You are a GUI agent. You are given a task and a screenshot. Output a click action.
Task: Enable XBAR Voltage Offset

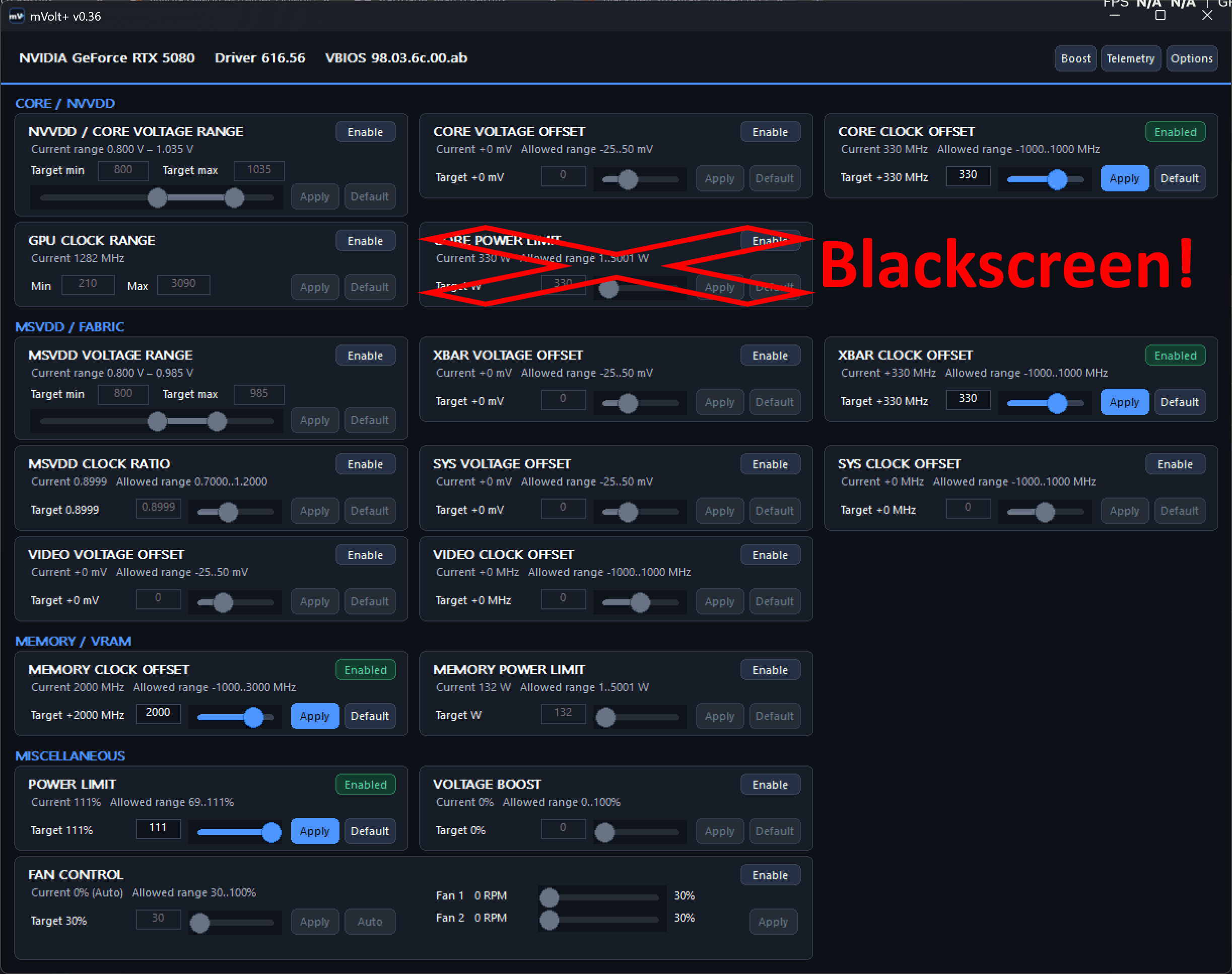point(770,355)
